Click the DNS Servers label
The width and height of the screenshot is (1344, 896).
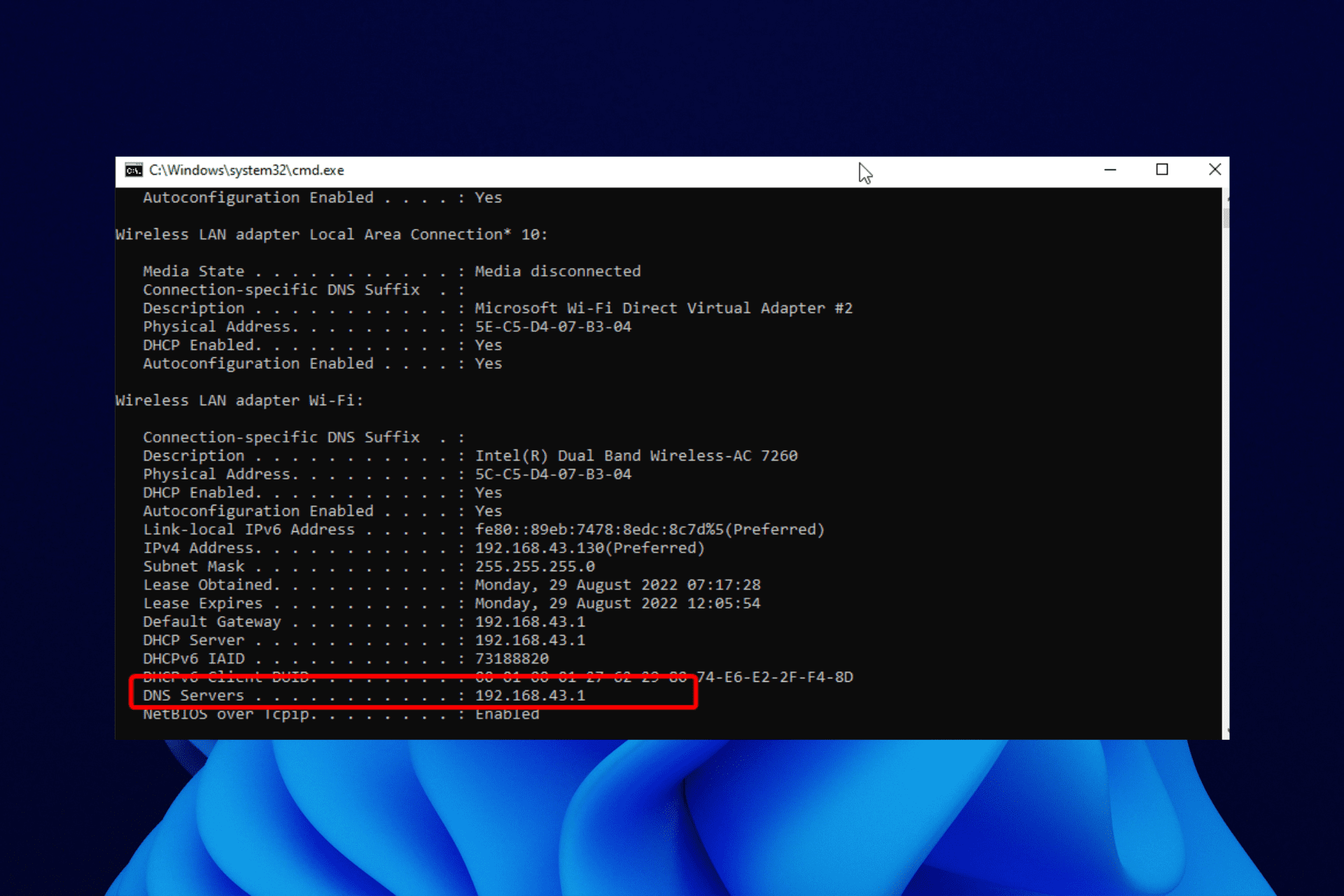click(193, 696)
